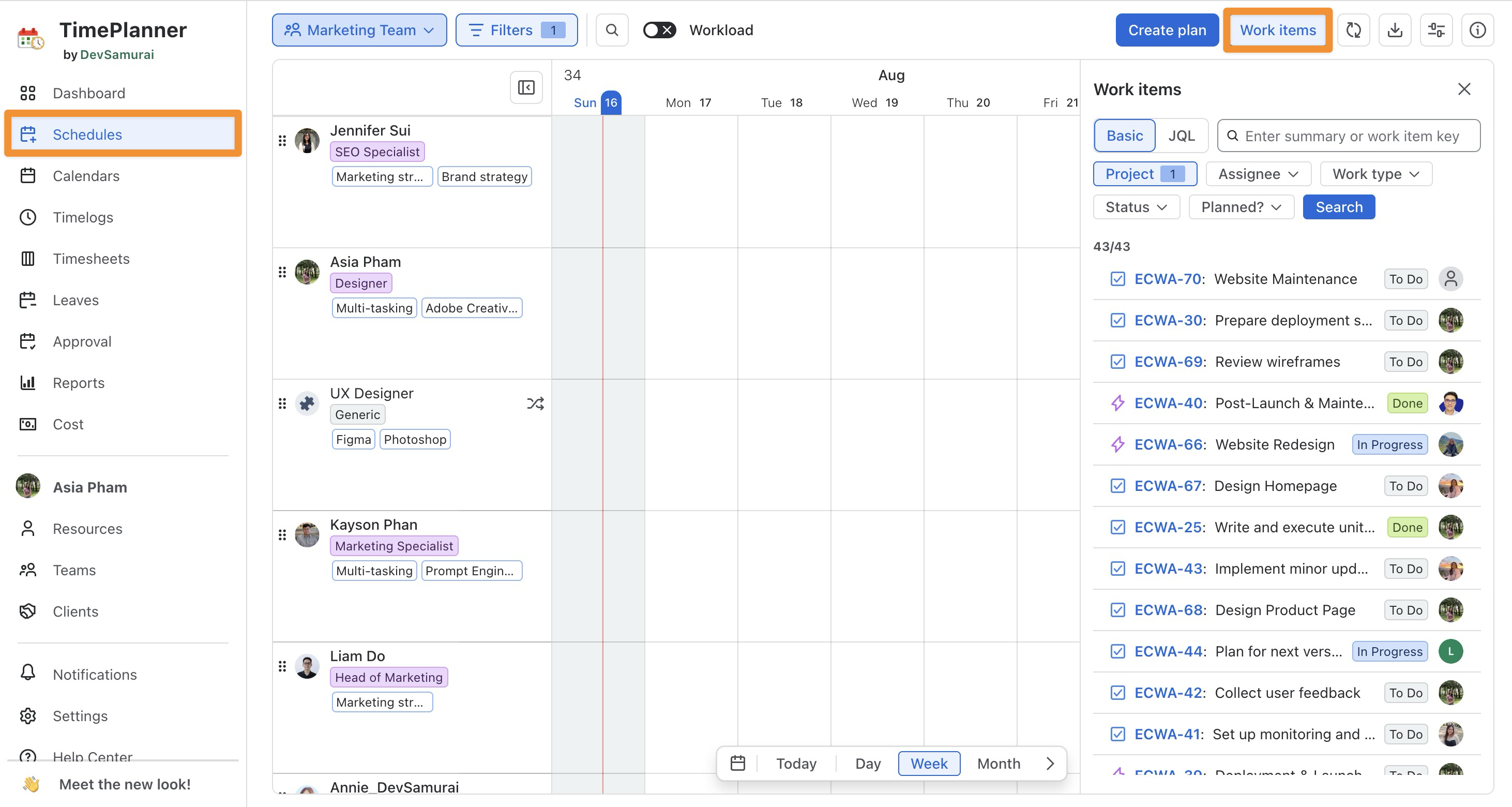The image size is (1512, 807).
Task: Click the ECWA-40 epic lightning icon
Action: click(x=1117, y=403)
